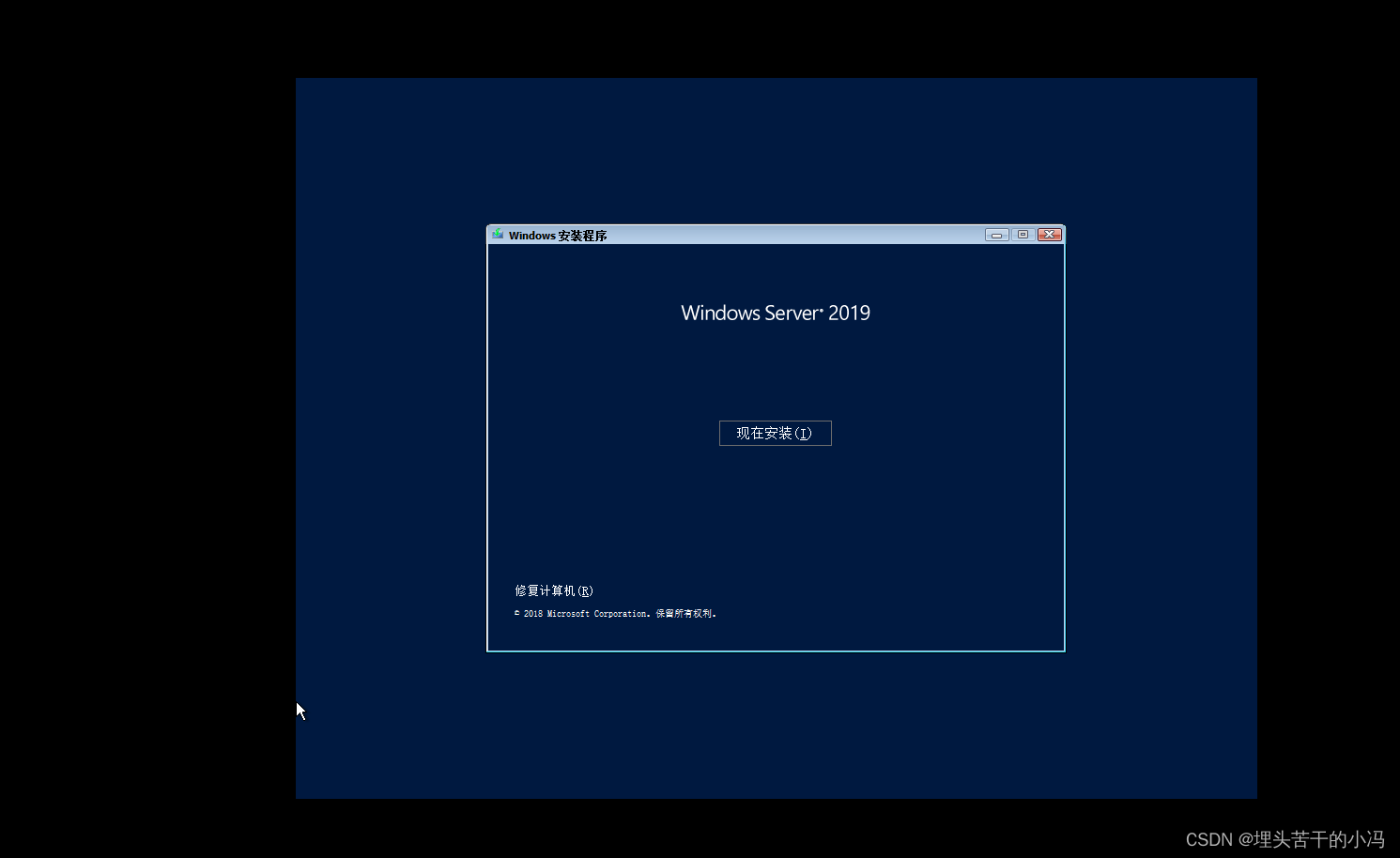Click the Windows setup icon in title bar
The height and width of the screenshot is (858, 1400).
[498, 235]
